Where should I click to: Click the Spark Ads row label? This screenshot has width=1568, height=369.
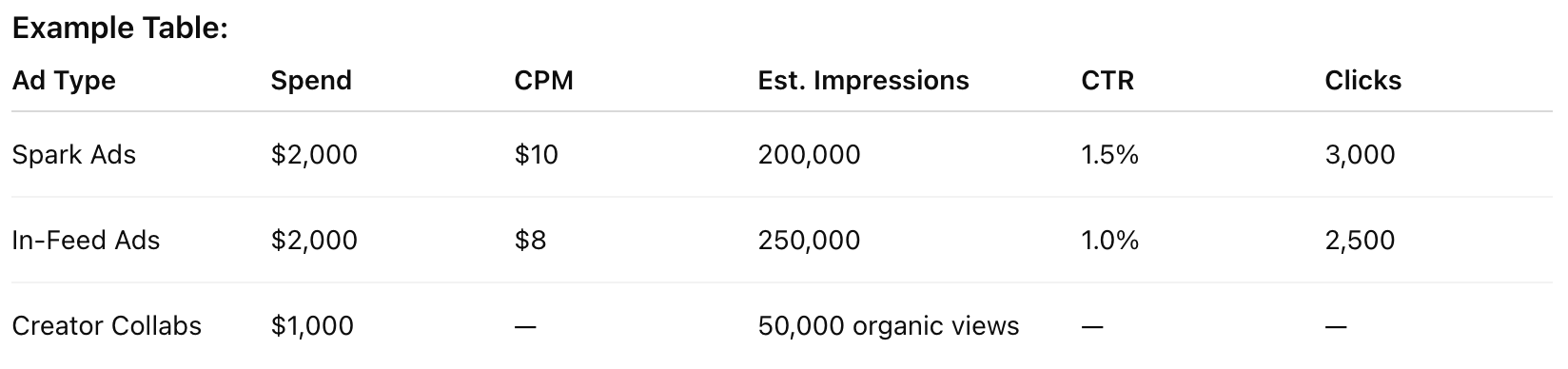coord(74,154)
